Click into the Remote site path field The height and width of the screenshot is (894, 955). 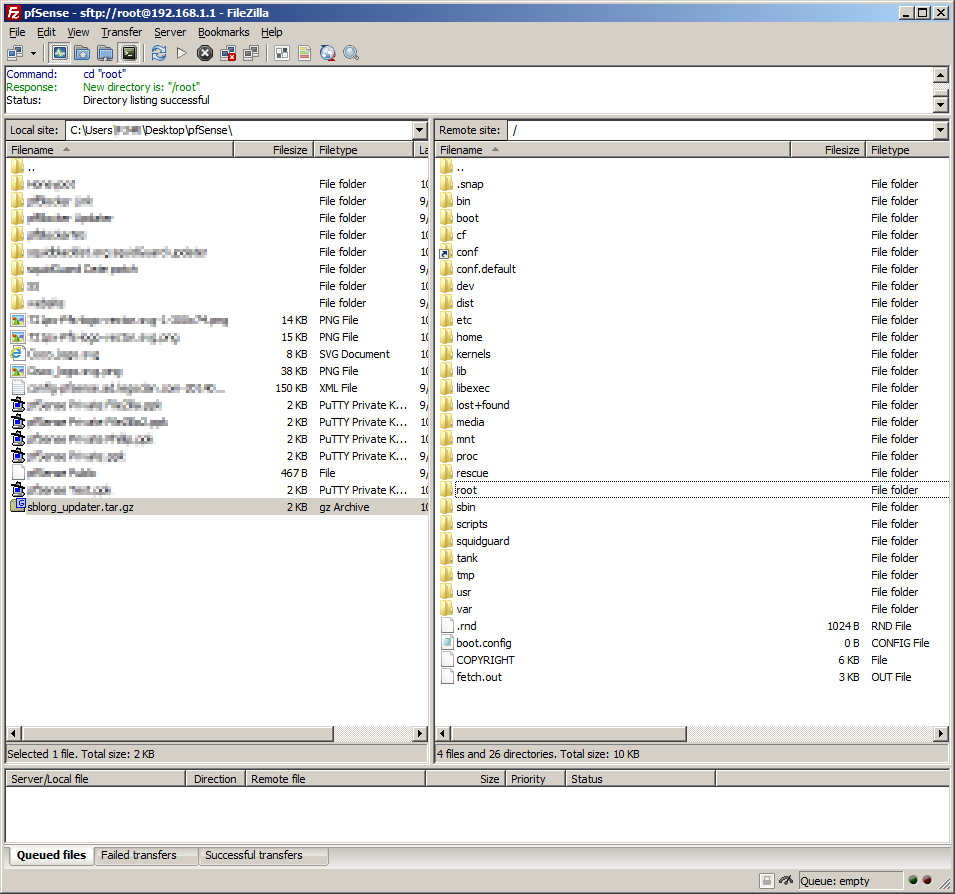[x=721, y=130]
